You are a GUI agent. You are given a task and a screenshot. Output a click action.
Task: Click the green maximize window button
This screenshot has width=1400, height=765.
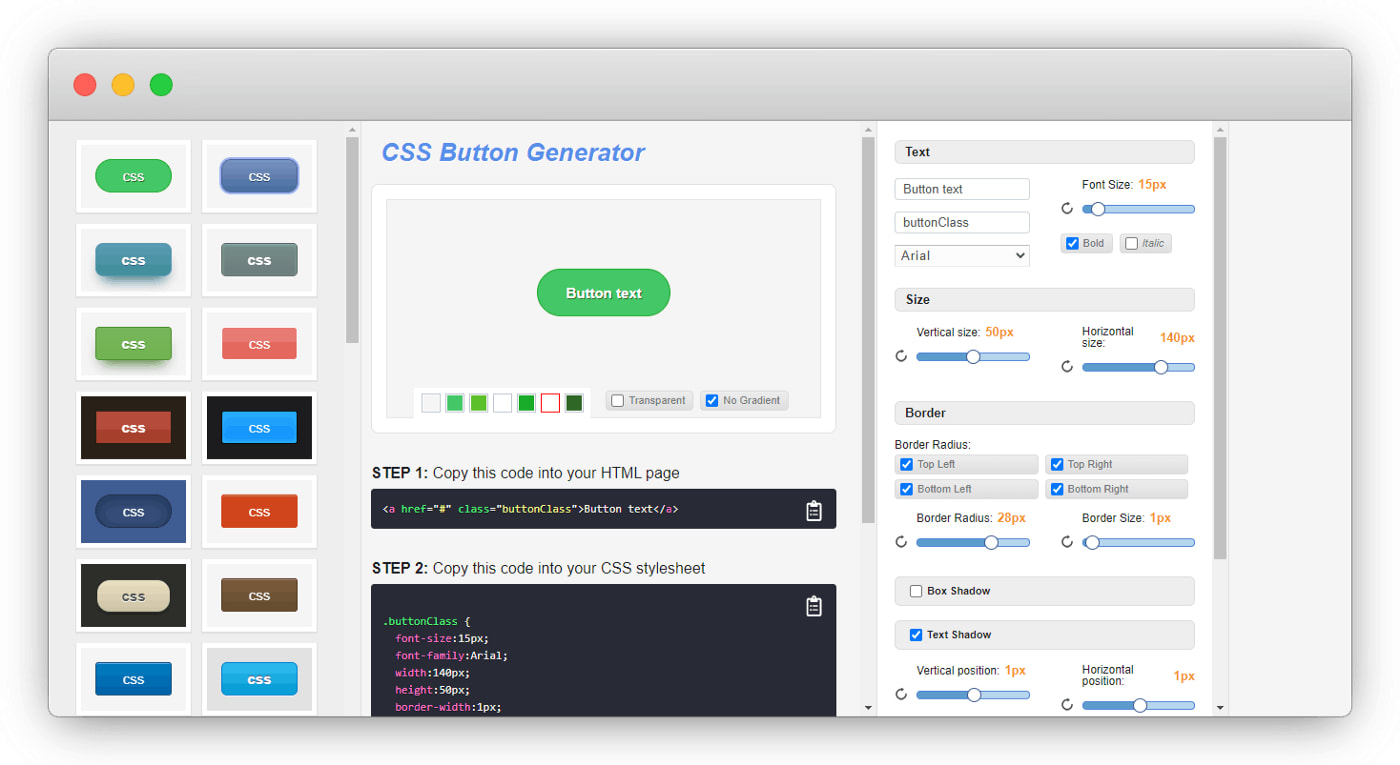(161, 85)
